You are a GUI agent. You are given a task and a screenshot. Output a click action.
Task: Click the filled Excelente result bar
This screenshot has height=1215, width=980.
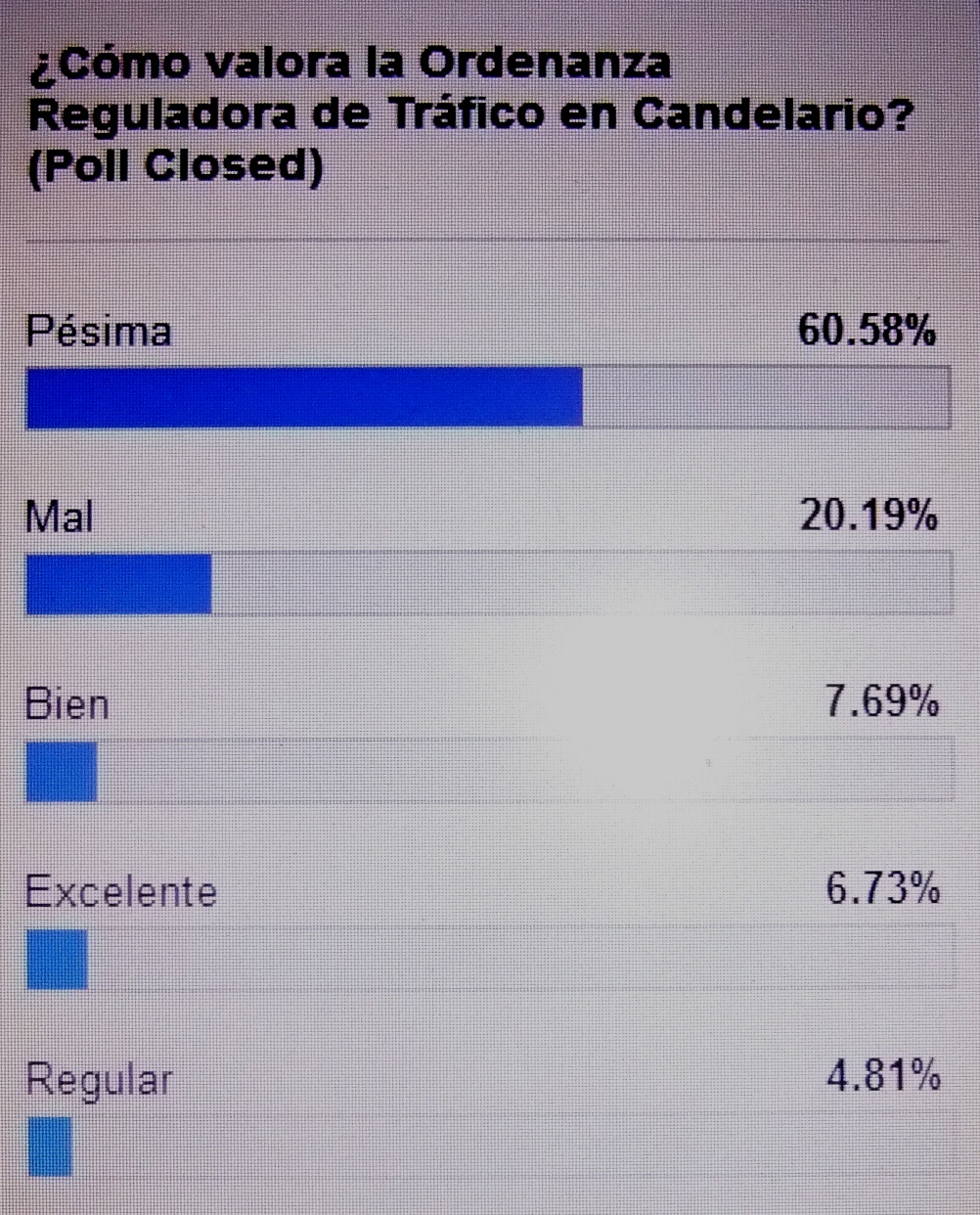click(x=57, y=959)
